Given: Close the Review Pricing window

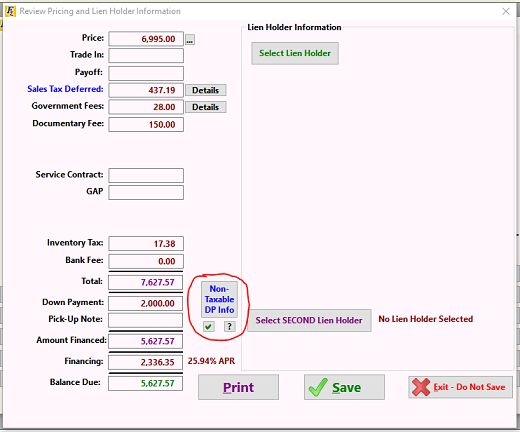Looking at the screenshot, I should 506,11.
